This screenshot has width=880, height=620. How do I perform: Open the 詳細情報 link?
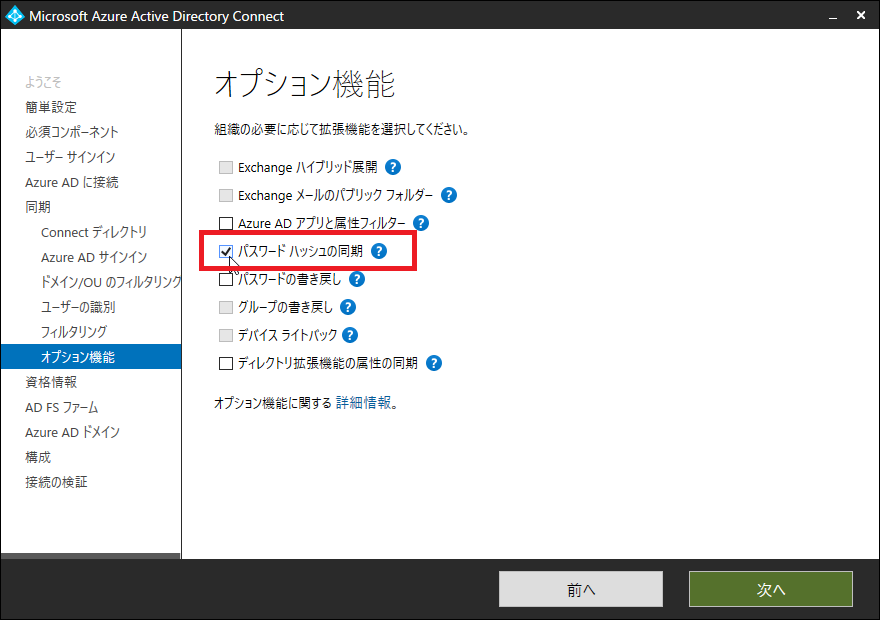click(364, 403)
